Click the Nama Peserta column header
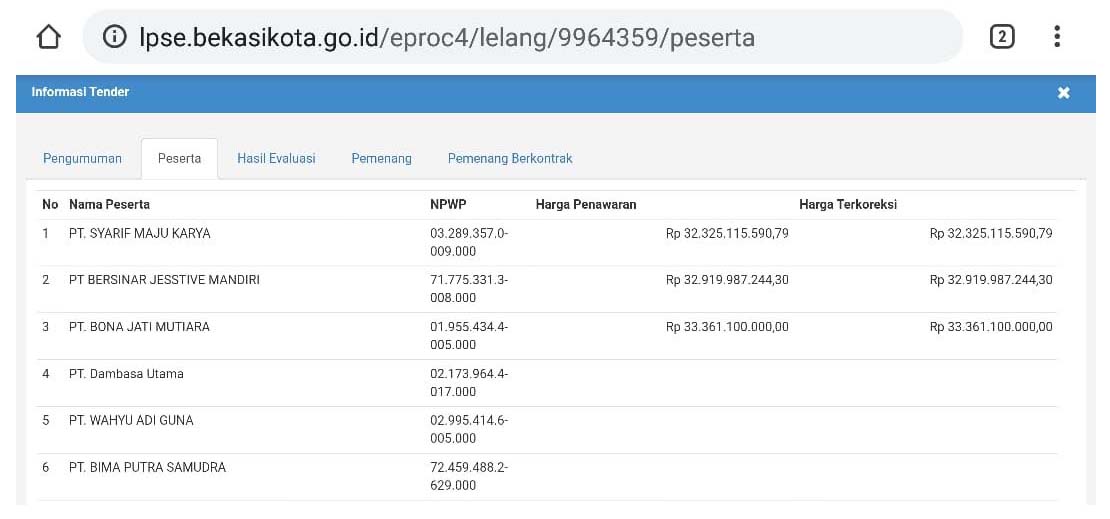 [109, 204]
